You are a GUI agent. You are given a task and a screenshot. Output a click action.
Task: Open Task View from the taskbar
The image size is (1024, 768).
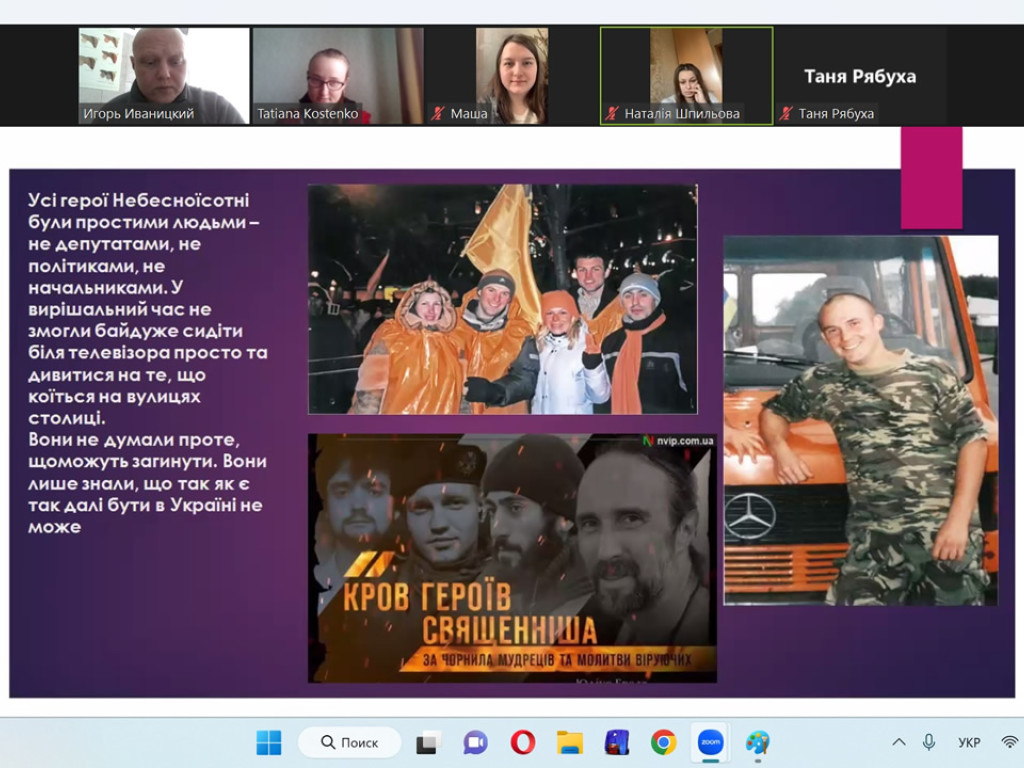(428, 743)
